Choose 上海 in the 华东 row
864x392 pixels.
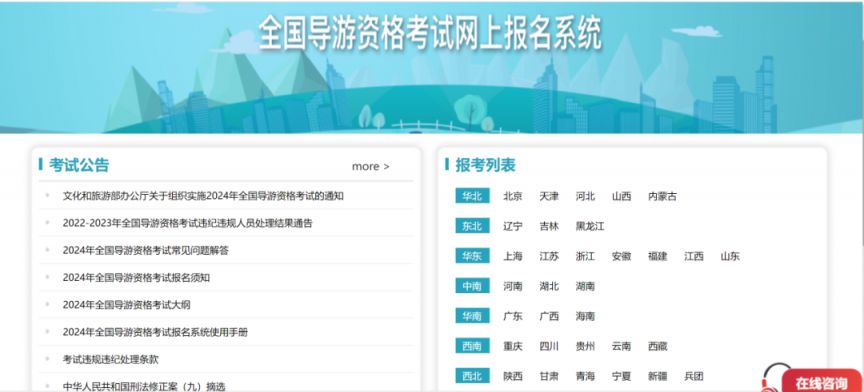pos(512,256)
